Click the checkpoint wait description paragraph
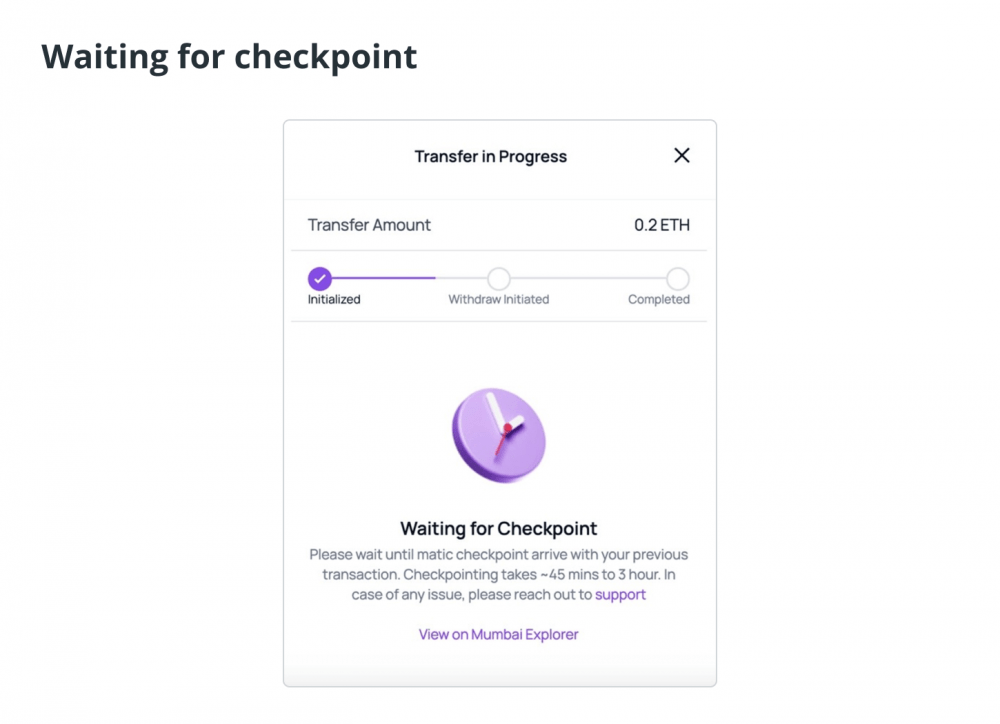Screen dimensions: 1000x724 click(499, 574)
